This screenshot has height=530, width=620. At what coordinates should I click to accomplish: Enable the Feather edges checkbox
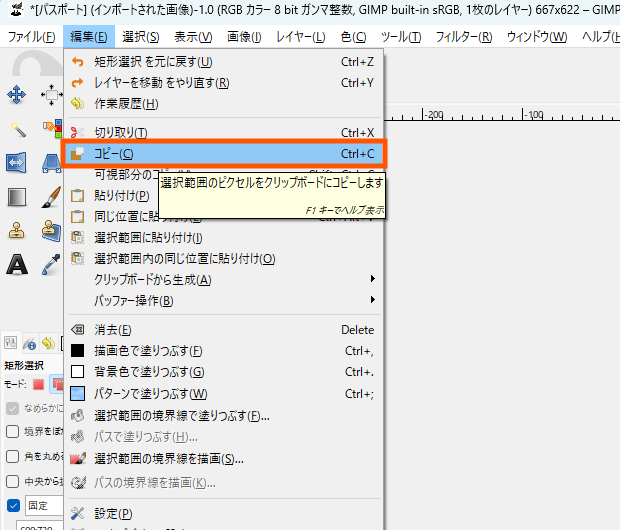pyautogui.click(x=13, y=432)
